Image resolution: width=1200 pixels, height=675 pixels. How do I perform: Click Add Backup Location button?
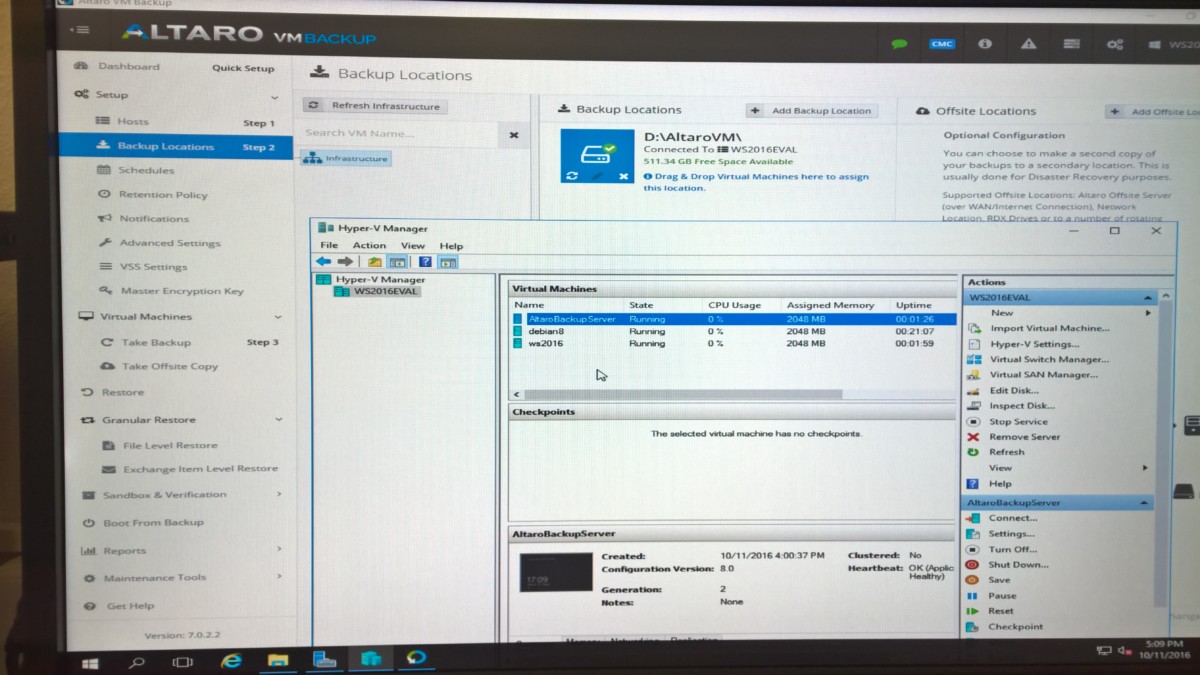pyautogui.click(x=812, y=111)
